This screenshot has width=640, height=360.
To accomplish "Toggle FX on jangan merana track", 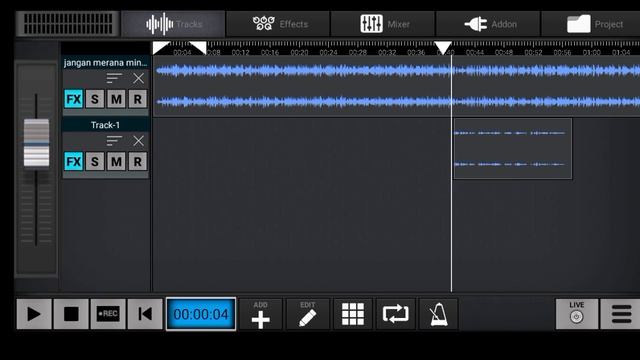I will (x=73, y=99).
